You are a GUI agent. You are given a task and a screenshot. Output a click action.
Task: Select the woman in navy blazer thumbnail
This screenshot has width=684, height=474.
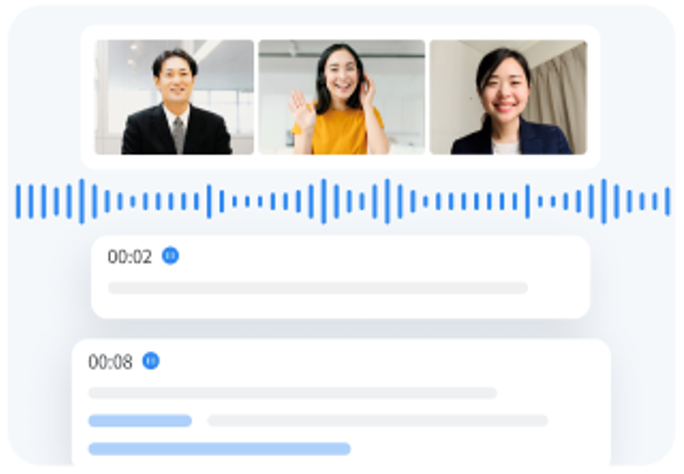pyautogui.click(x=508, y=97)
